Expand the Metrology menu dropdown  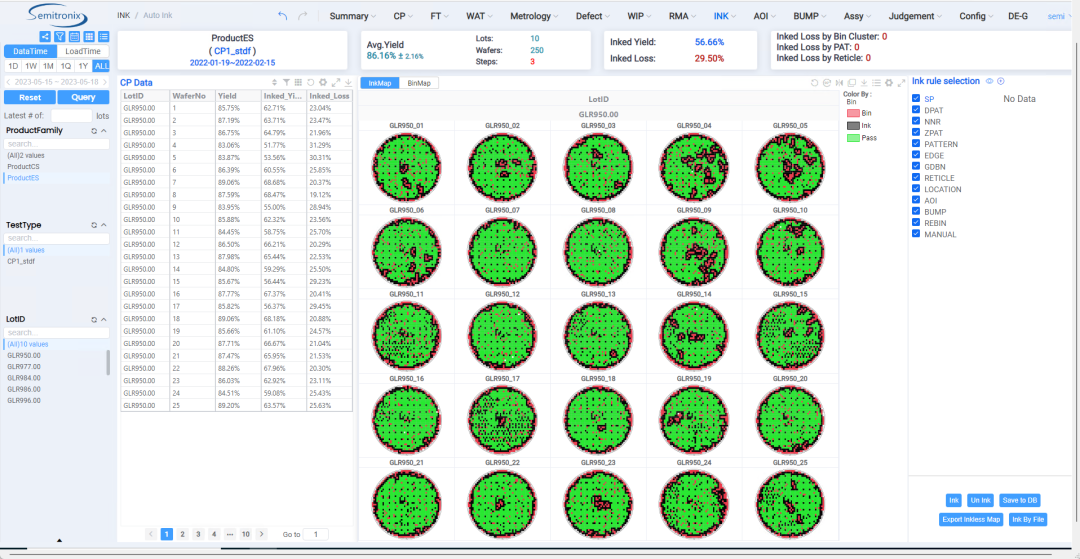[535, 16]
